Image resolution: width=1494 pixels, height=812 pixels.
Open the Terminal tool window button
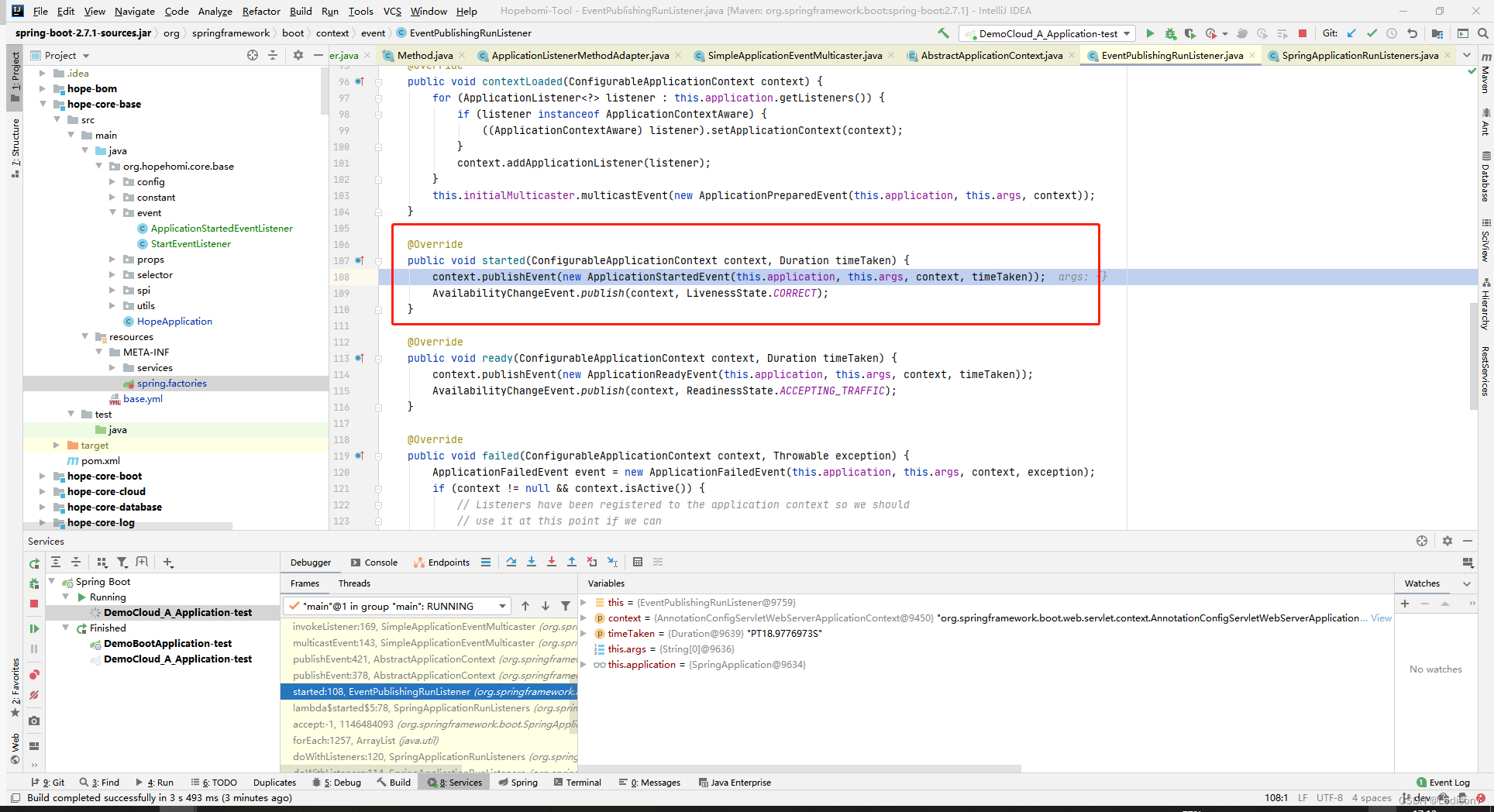click(578, 783)
